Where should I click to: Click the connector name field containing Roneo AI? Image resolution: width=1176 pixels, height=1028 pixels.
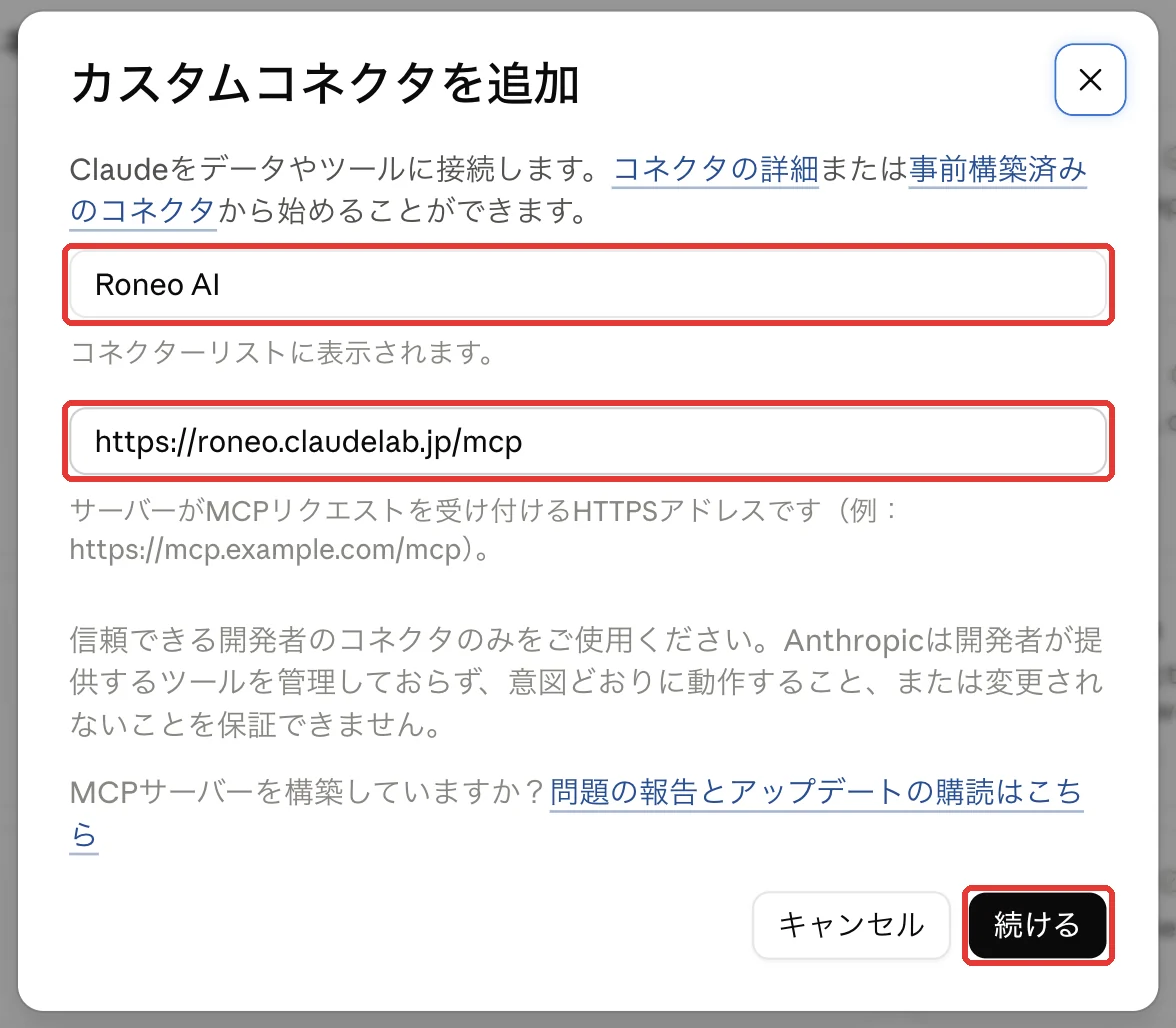tap(588, 284)
